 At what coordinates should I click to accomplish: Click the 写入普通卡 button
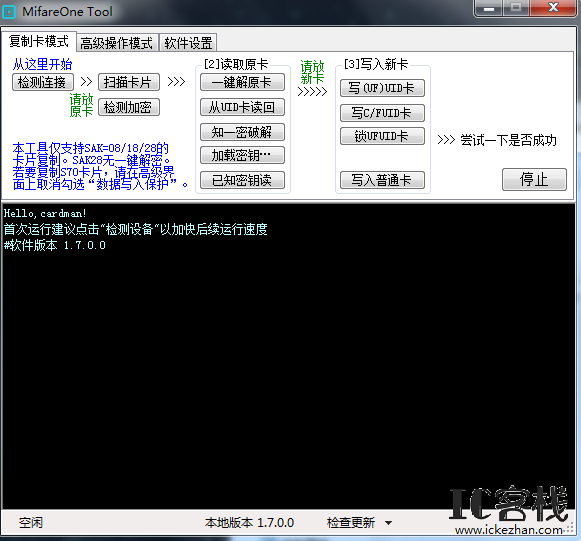pos(382,180)
